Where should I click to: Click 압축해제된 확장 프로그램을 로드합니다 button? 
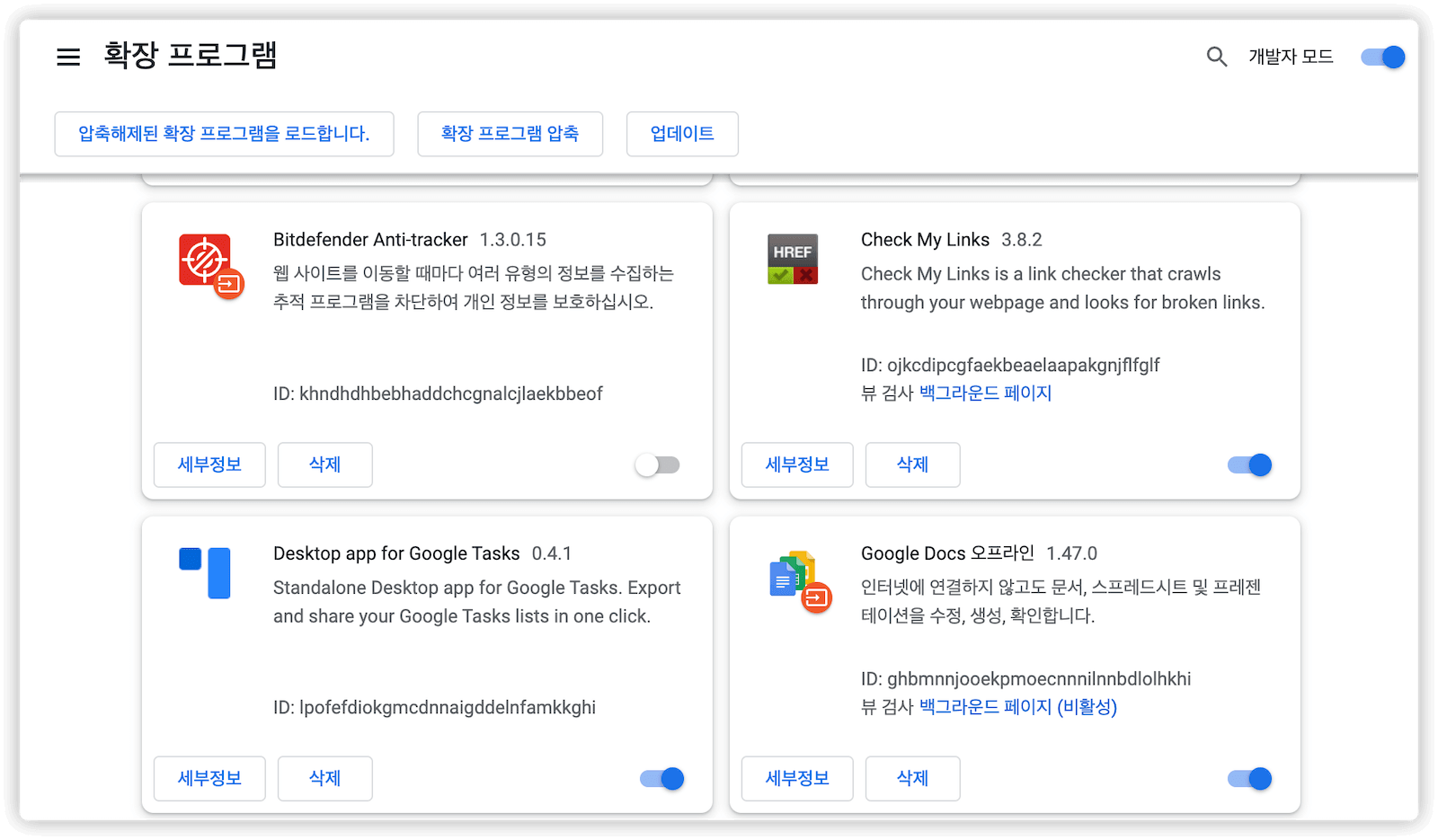[224, 134]
